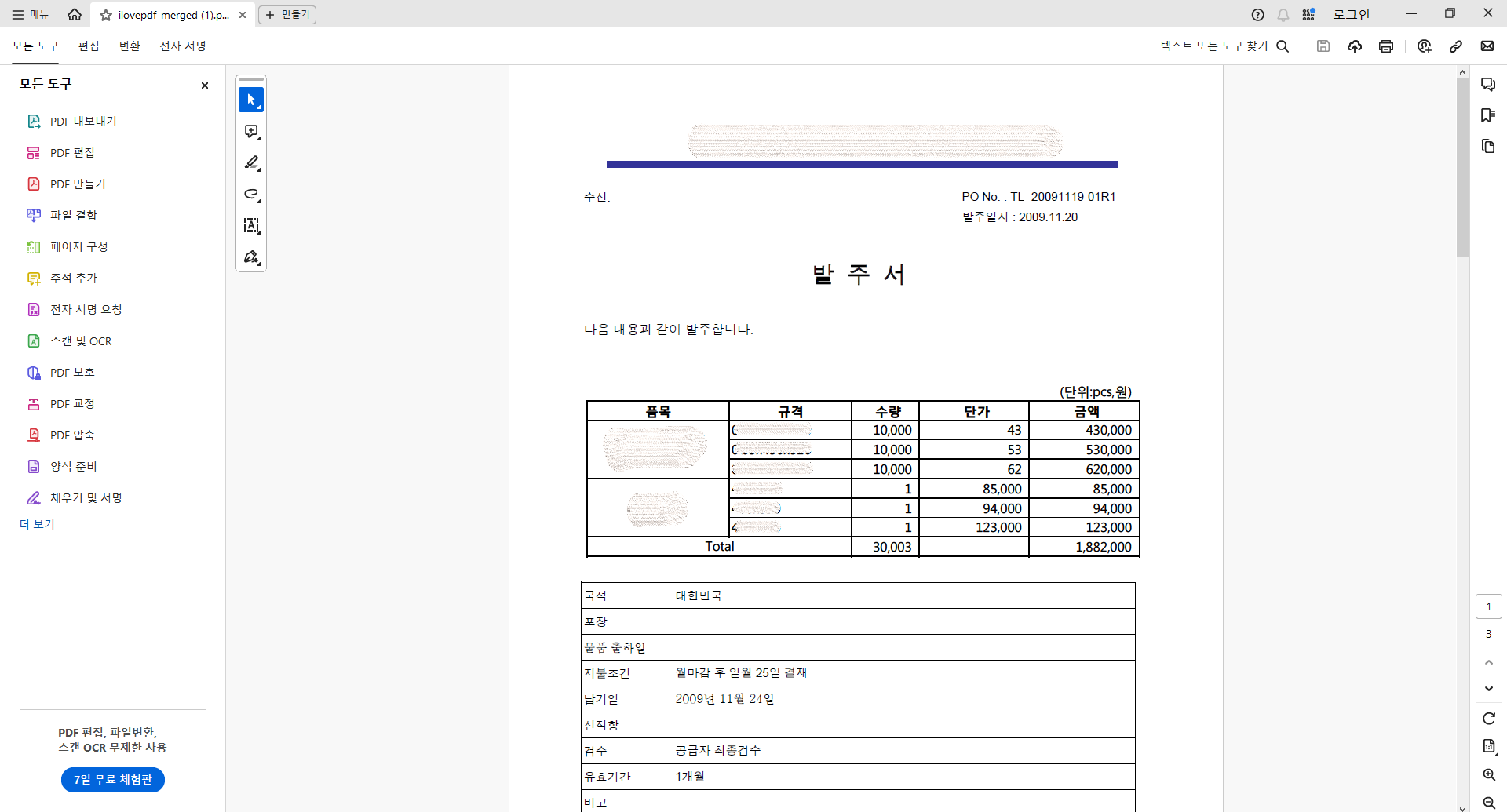The height and width of the screenshot is (812, 1507).
Task: Toggle the Bookmarks panel
Action: (1487, 115)
